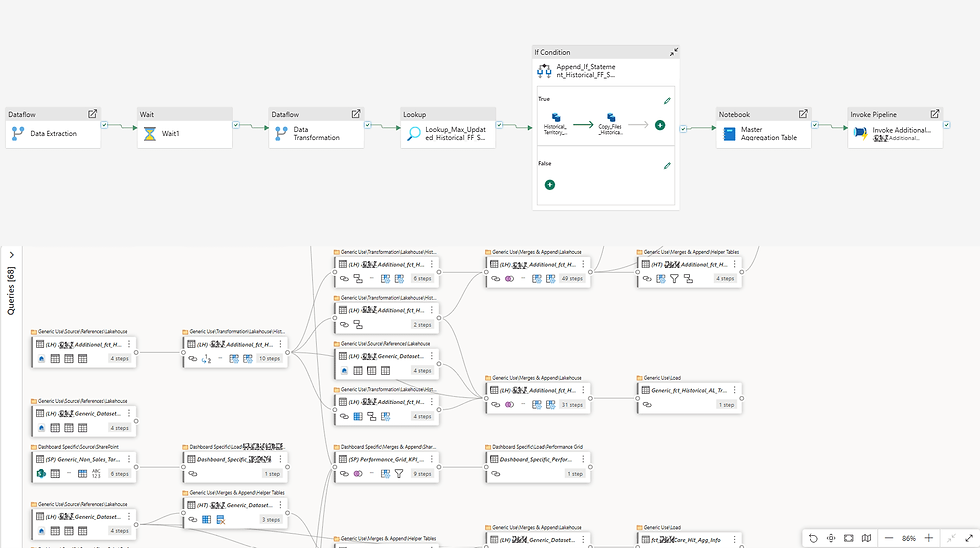
Task: Toggle the Notebook activity success checkmark
Action: pyautogui.click(x=815, y=125)
